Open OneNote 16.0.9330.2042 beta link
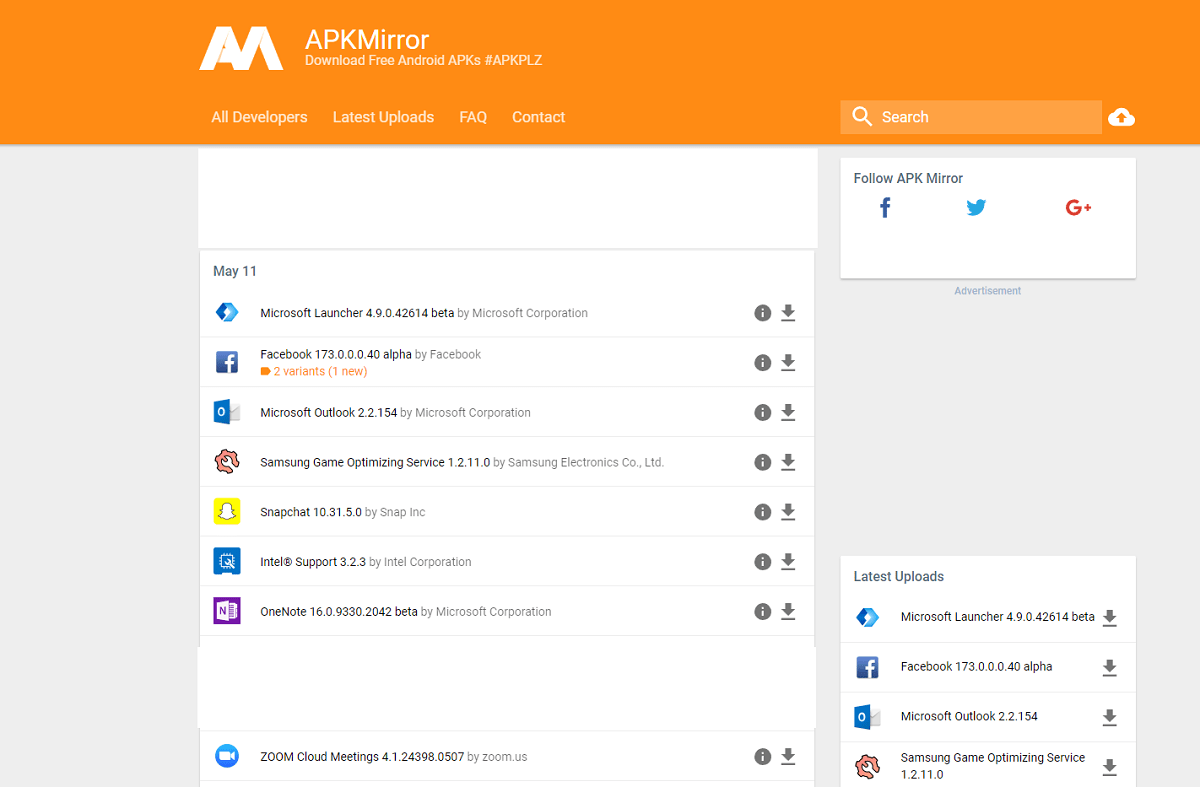This screenshot has width=1200, height=787. coord(339,611)
